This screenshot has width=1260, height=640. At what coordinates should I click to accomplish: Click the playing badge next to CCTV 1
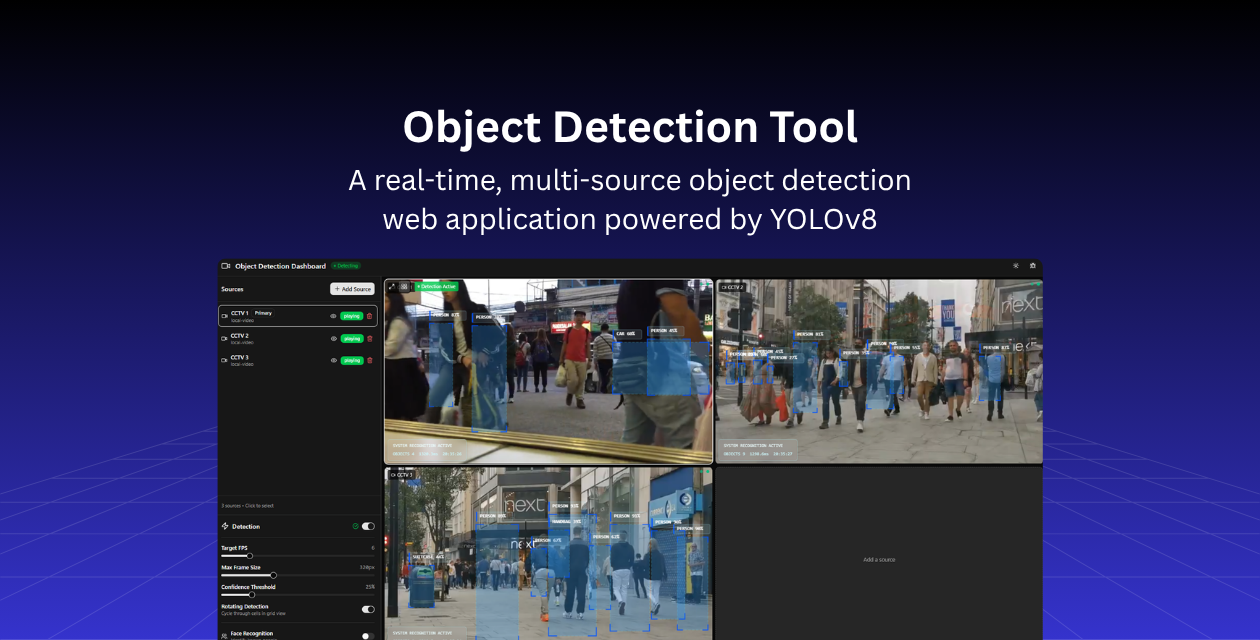pyautogui.click(x=351, y=316)
